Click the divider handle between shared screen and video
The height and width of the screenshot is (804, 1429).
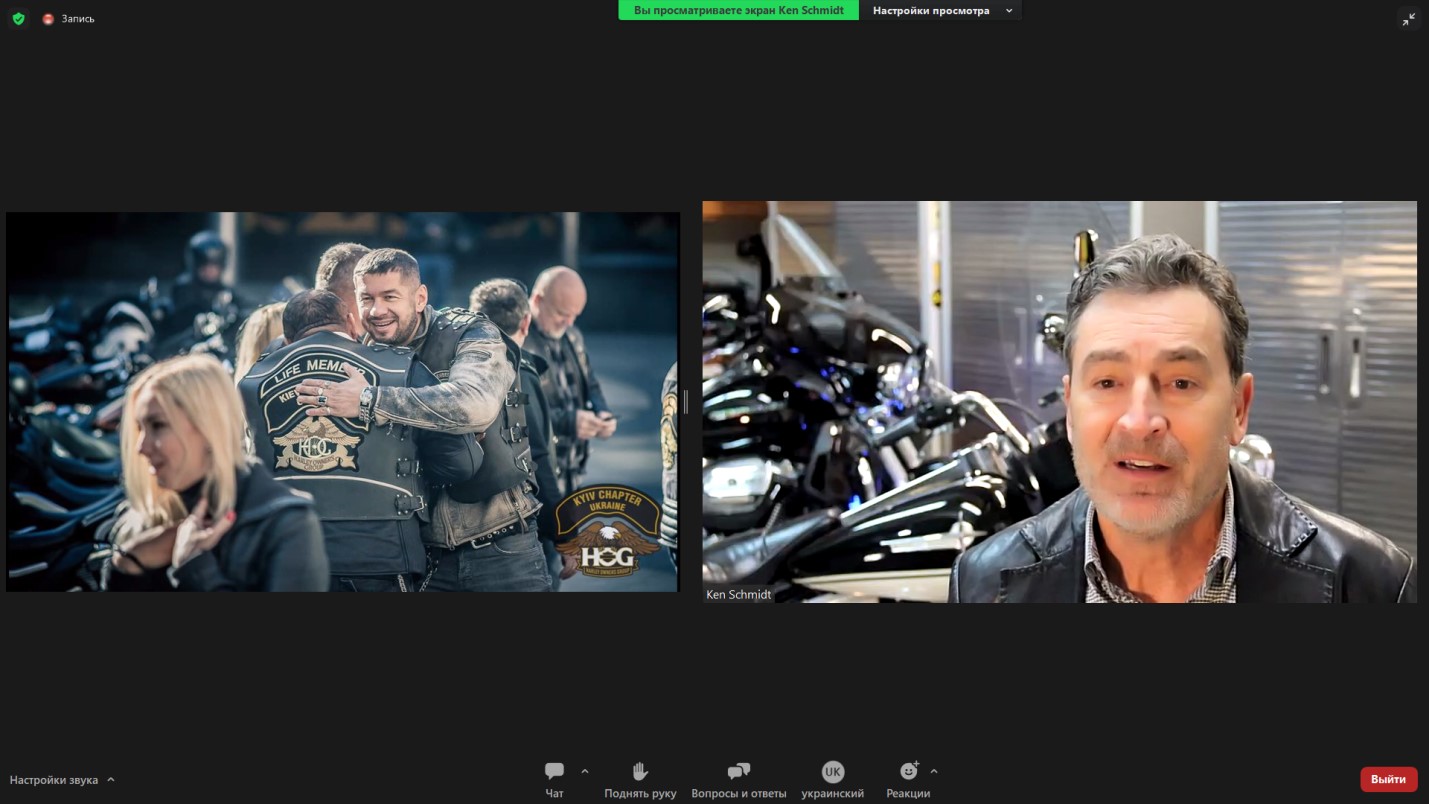tap(686, 402)
